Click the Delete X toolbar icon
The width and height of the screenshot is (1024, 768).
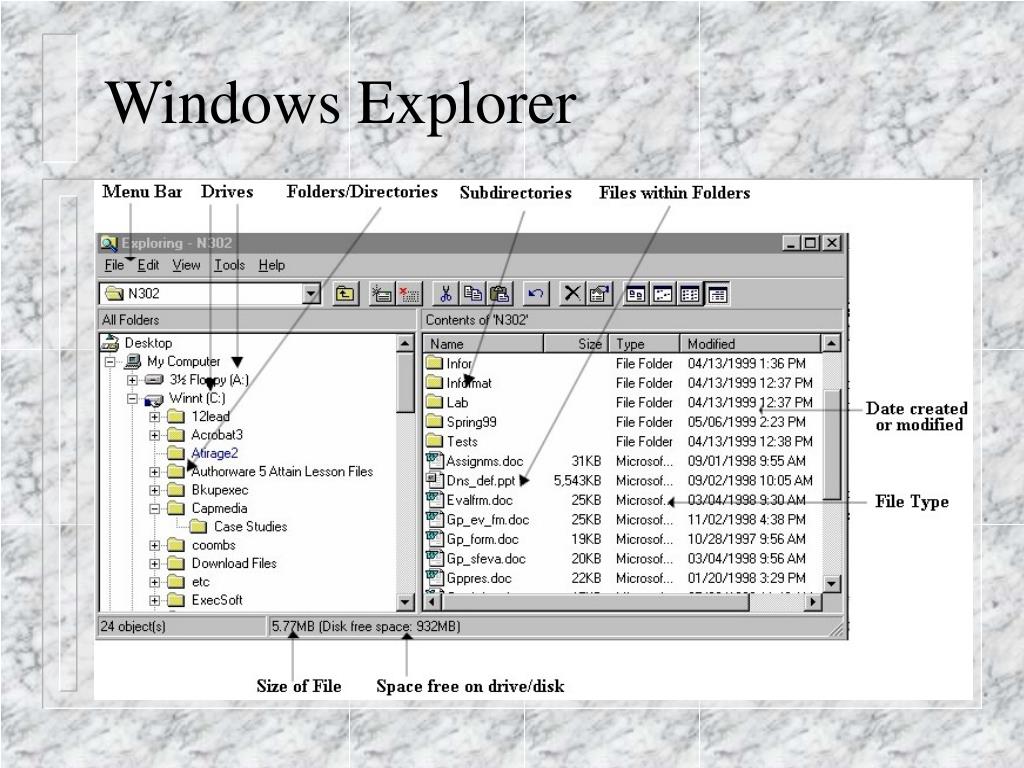click(573, 294)
